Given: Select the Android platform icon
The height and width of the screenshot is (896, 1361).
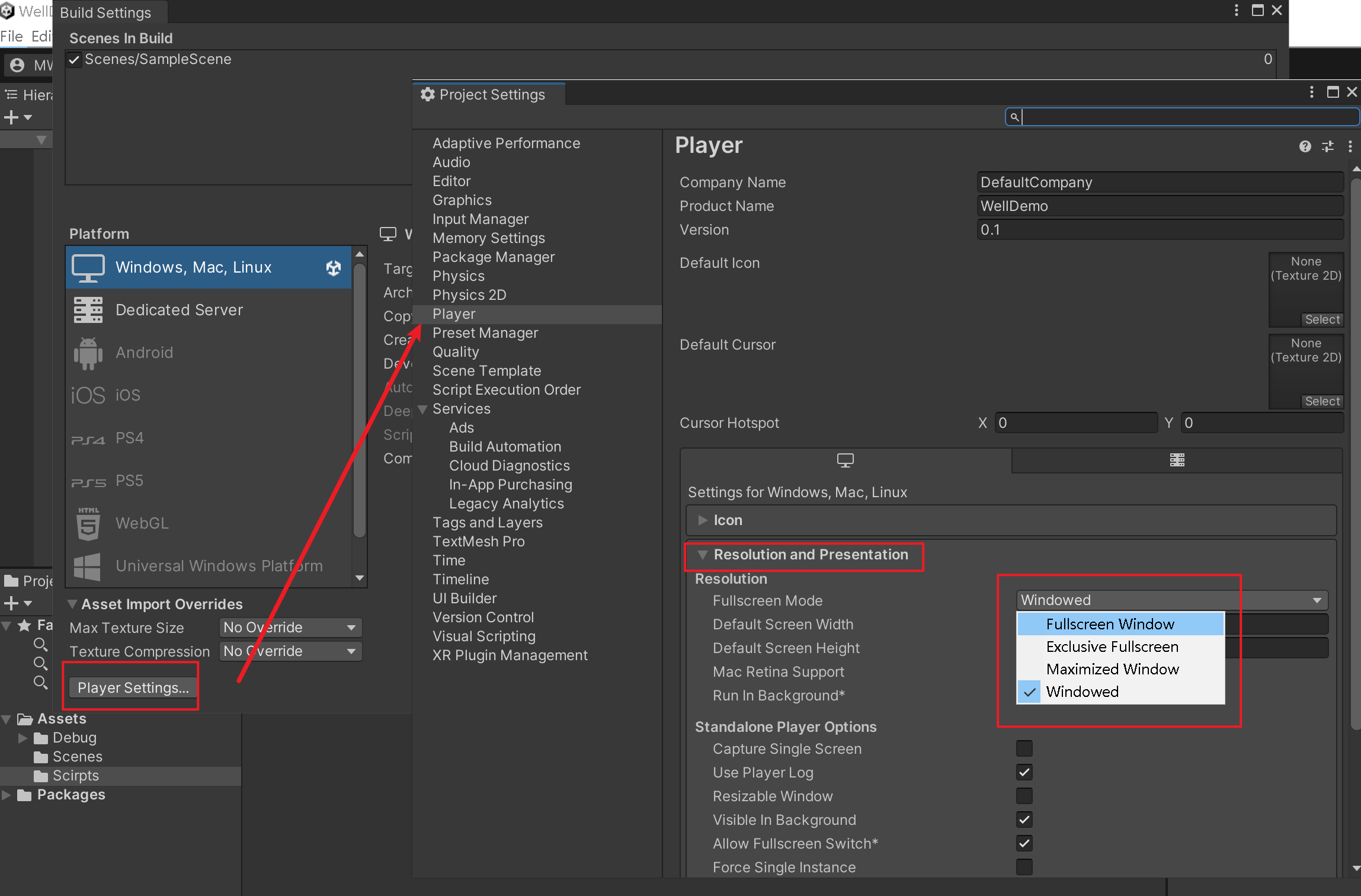Looking at the screenshot, I should [88, 352].
